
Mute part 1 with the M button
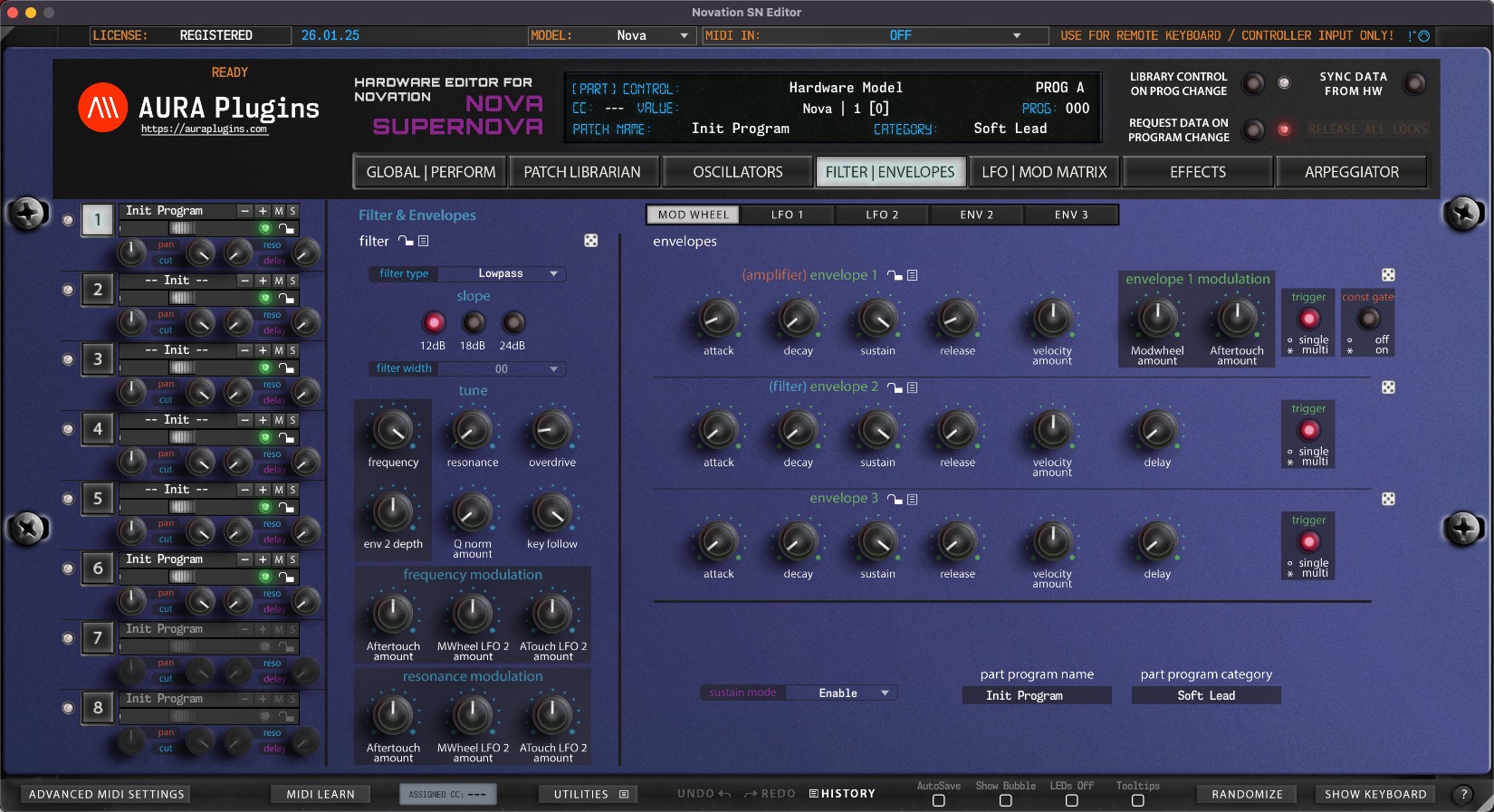(279, 211)
